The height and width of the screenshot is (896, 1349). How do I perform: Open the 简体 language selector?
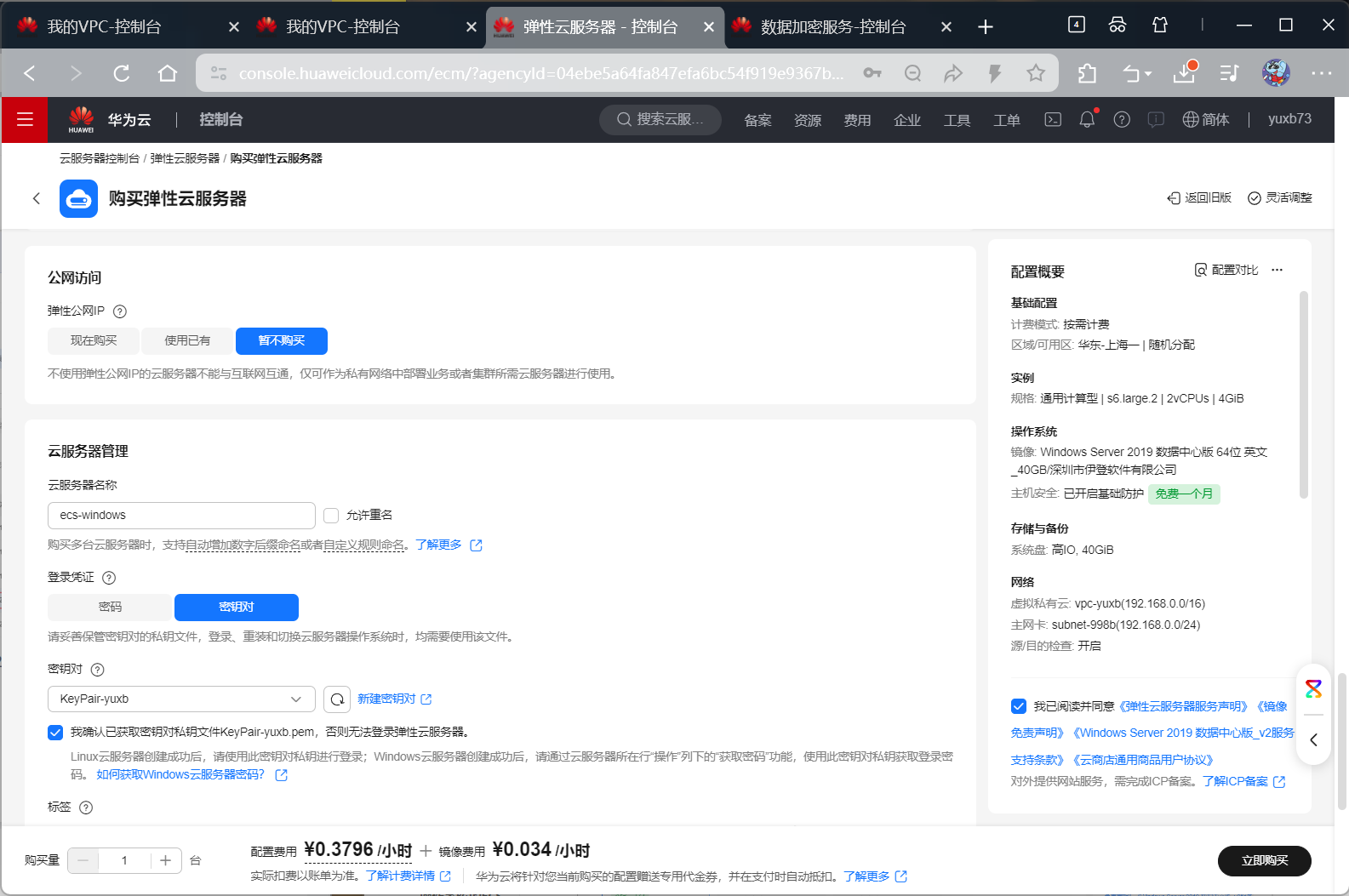[x=1206, y=120]
